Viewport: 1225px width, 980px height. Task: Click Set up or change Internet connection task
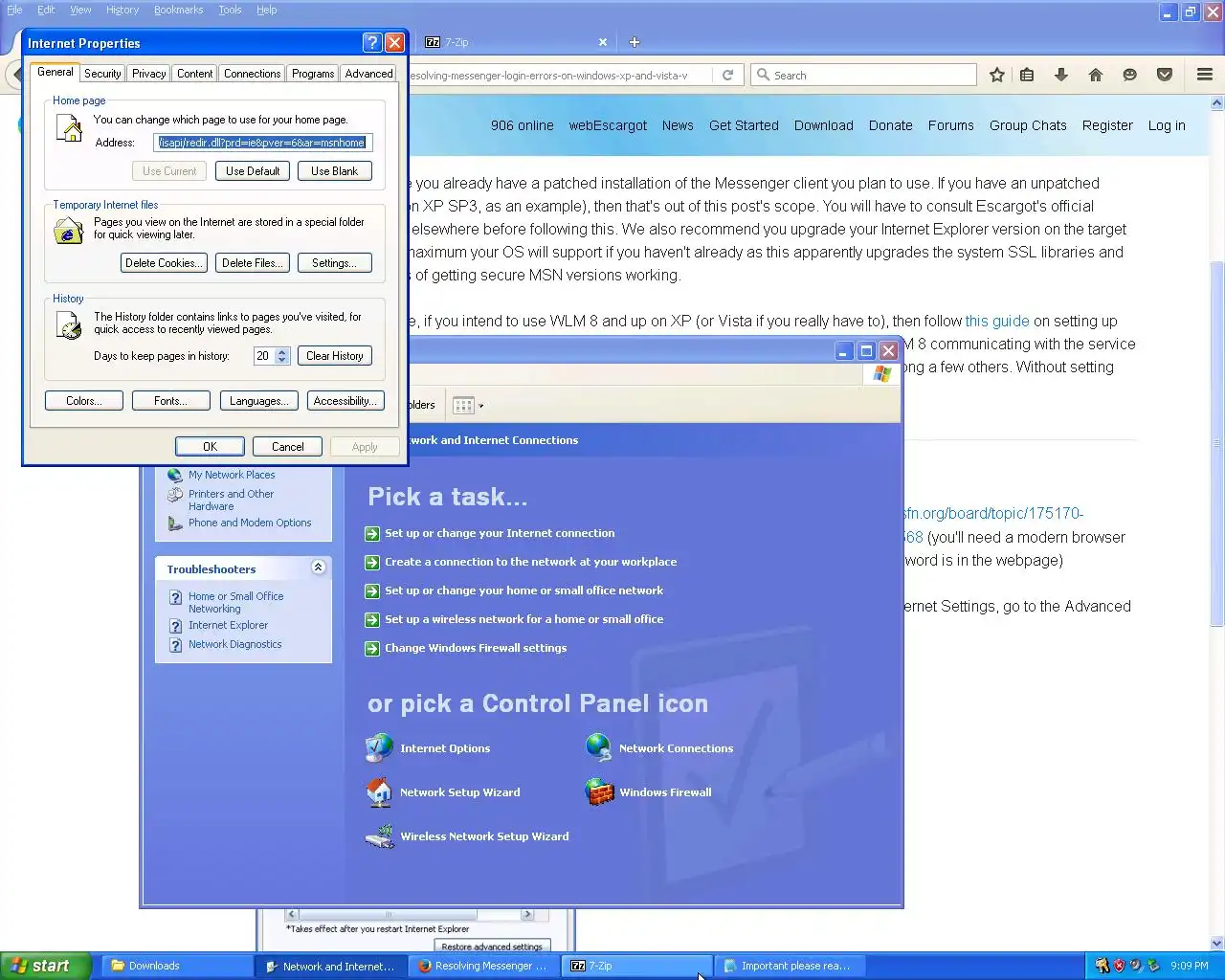pyautogui.click(x=500, y=533)
